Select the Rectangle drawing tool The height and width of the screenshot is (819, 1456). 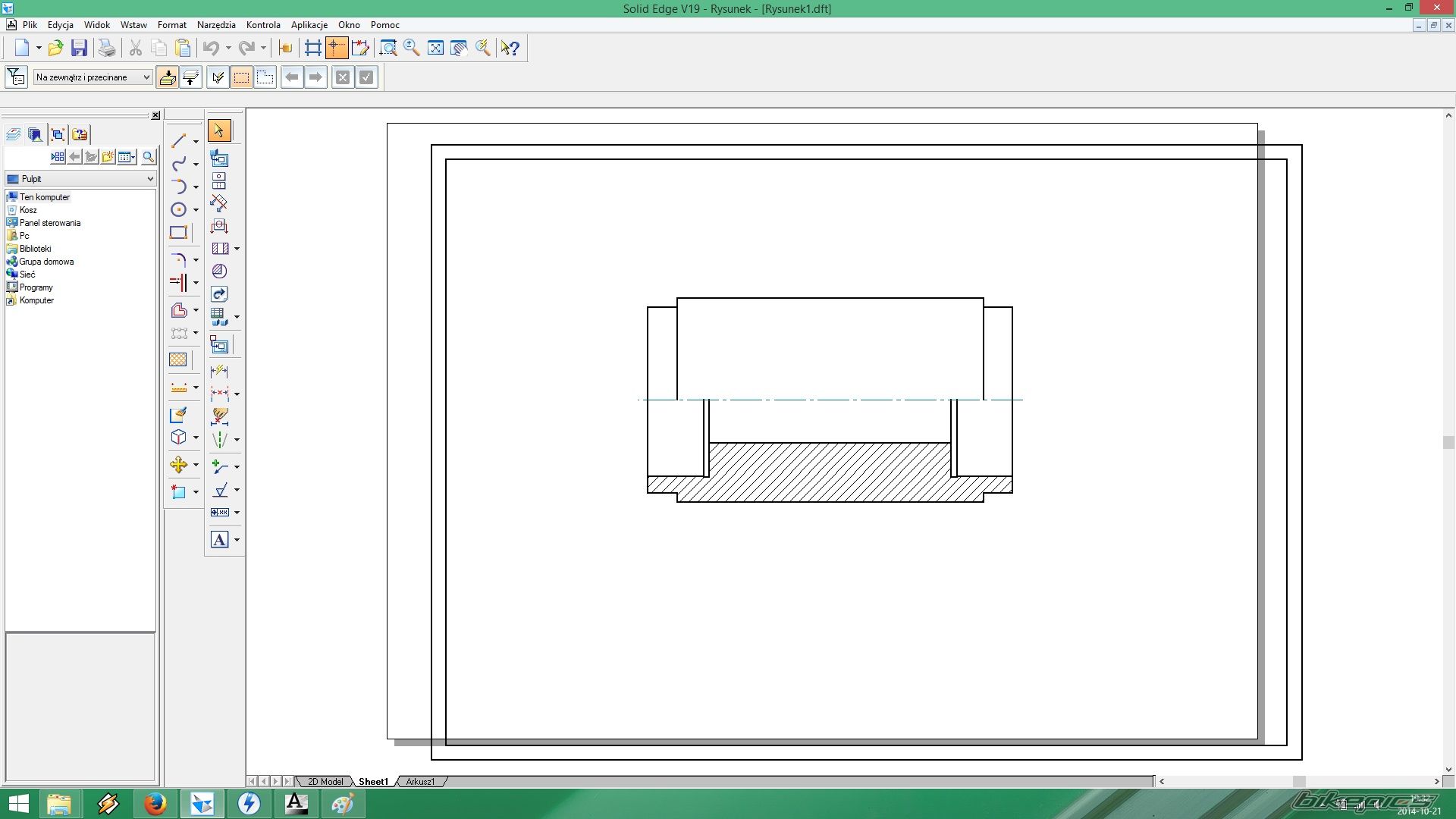(x=178, y=232)
